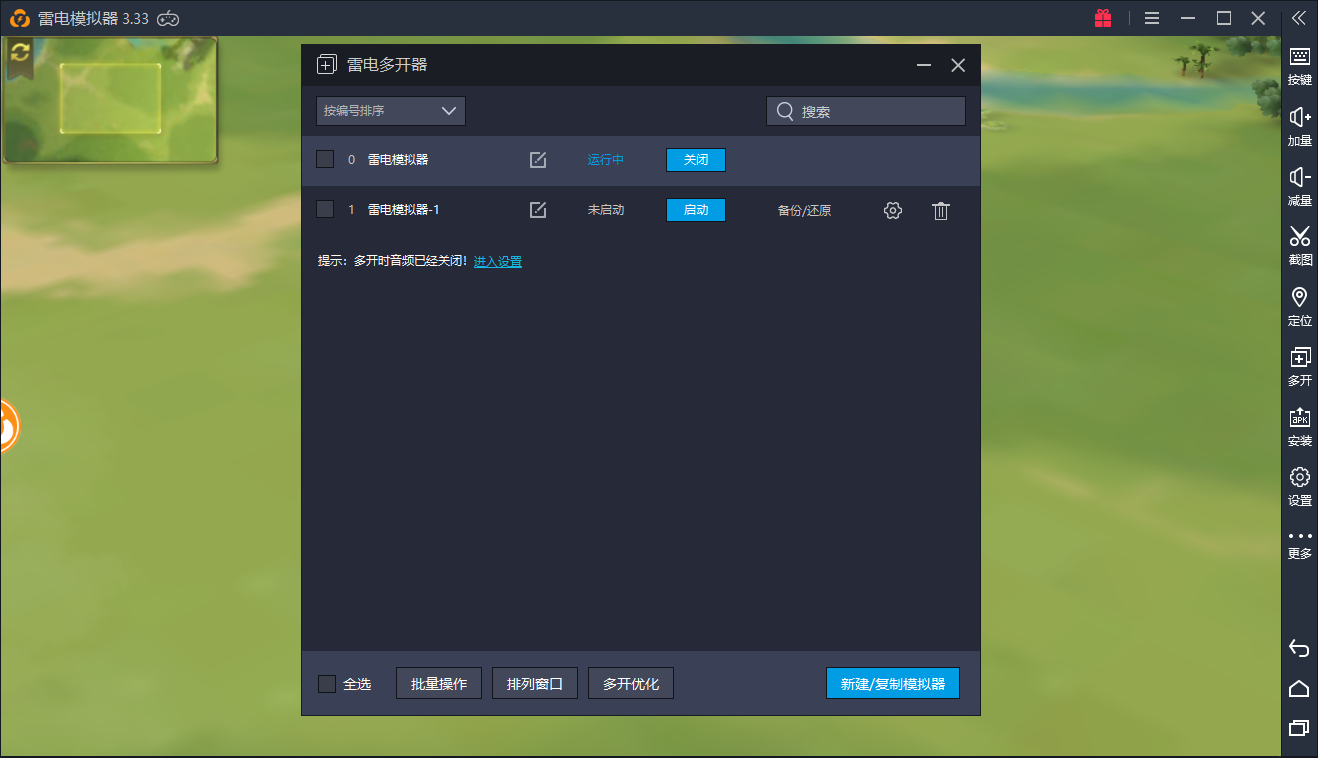
Task: Click the recent apps icon in the sidebar
Action: [1299, 728]
